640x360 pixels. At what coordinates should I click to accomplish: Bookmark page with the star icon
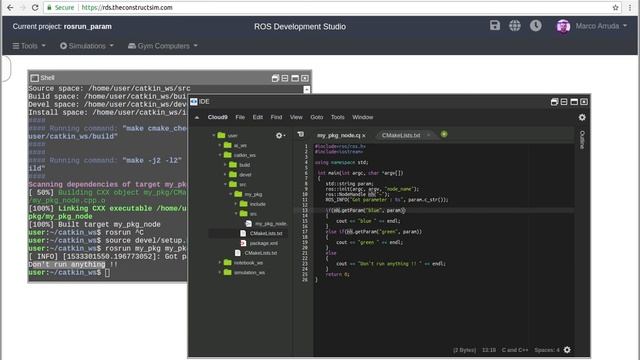[616, 7]
